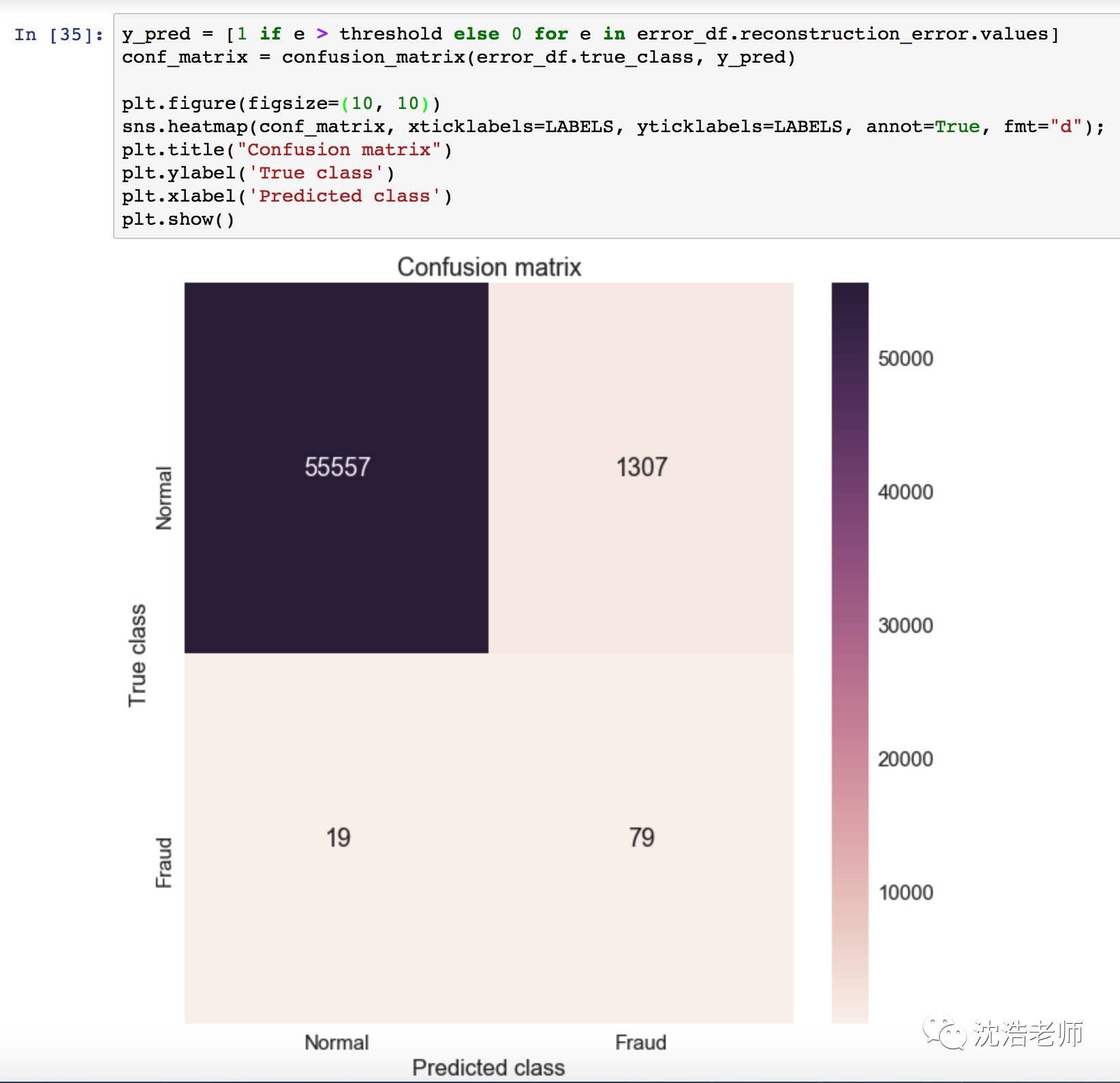Click the plt.title code line
This screenshot has height=1083, width=1120.
(287, 150)
